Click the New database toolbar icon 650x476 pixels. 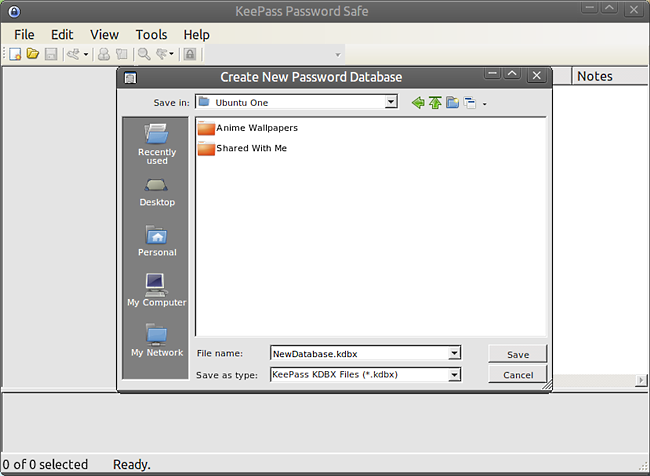pos(15,54)
